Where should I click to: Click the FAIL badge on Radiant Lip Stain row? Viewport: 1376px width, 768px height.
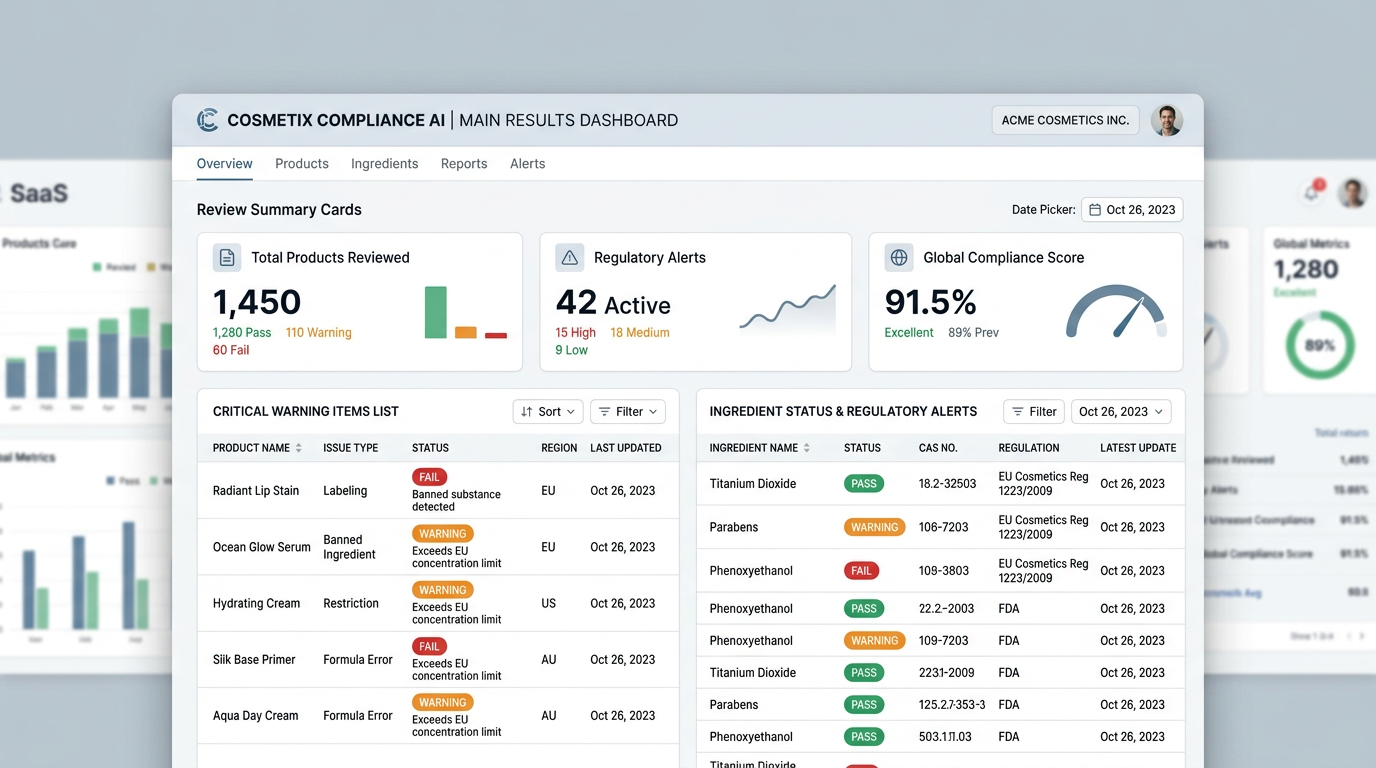click(x=429, y=477)
